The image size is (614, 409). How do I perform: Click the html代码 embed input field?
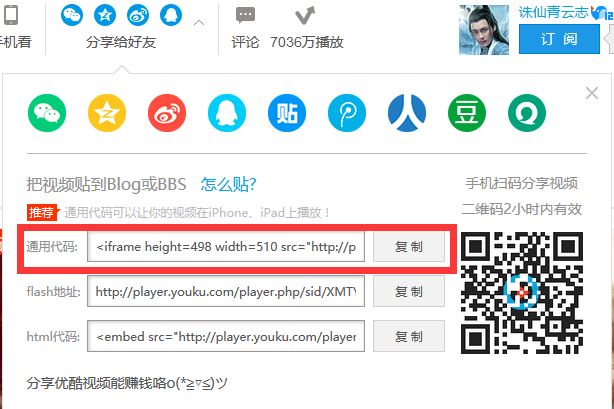point(226,336)
